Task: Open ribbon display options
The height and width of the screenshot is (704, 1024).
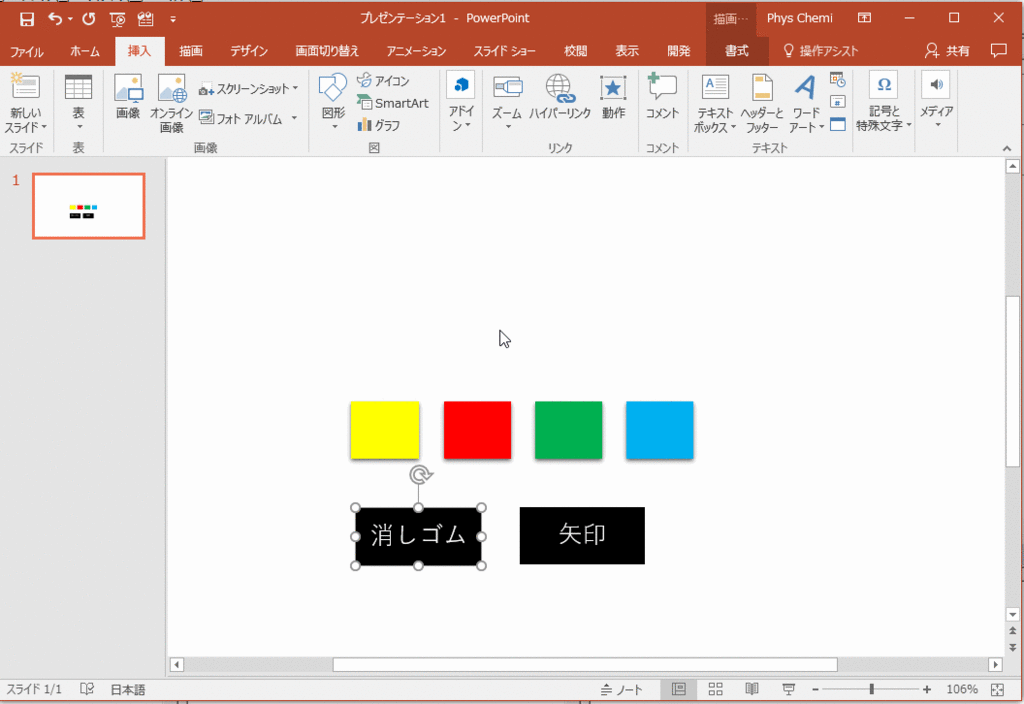Action: 864,18
